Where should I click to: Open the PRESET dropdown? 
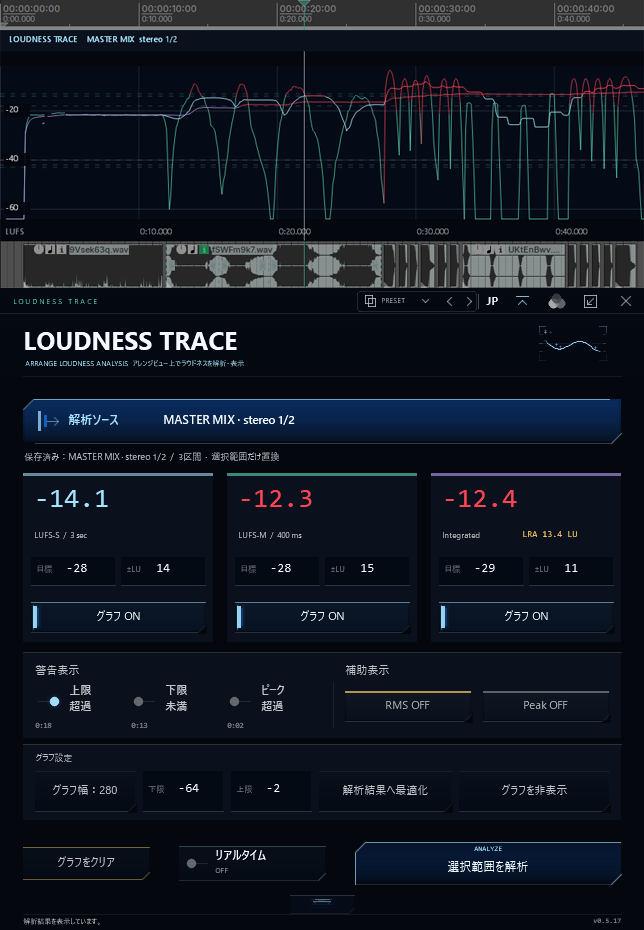(397, 301)
